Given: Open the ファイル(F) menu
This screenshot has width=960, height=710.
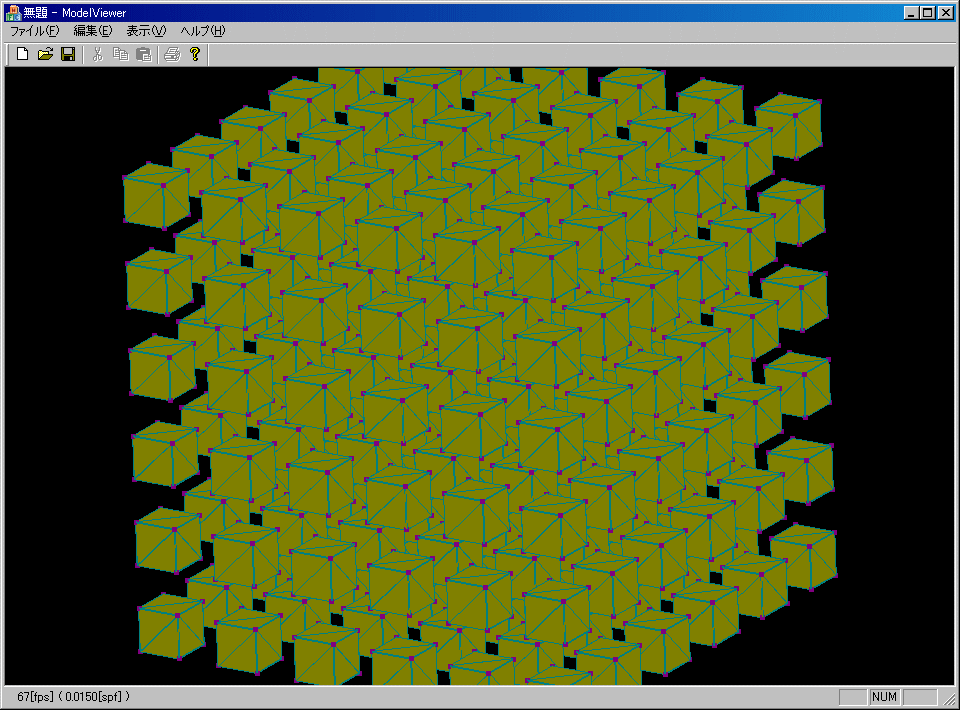Looking at the screenshot, I should [x=34, y=31].
